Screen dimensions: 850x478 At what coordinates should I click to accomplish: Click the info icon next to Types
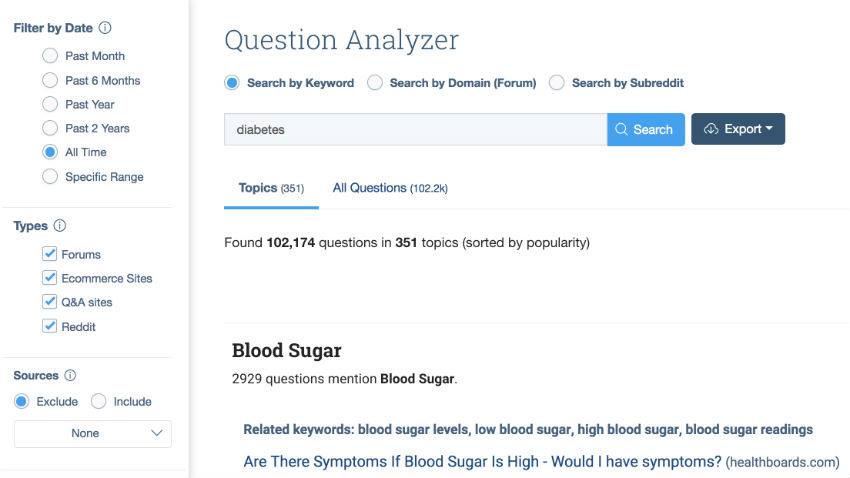[60, 225]
